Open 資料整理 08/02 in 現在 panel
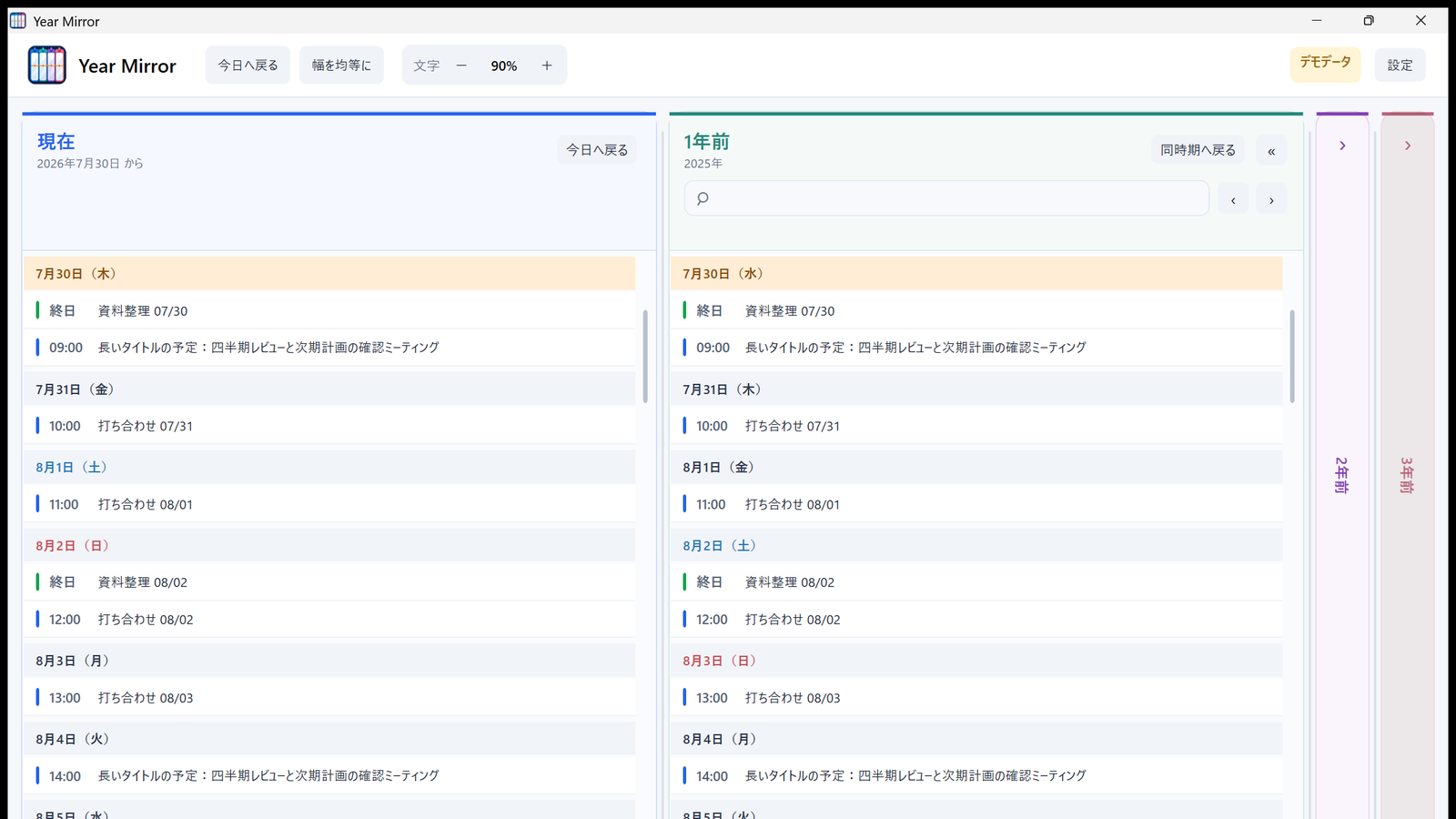This screenshot has height=819, width=1456. click(x=329, y=582)
